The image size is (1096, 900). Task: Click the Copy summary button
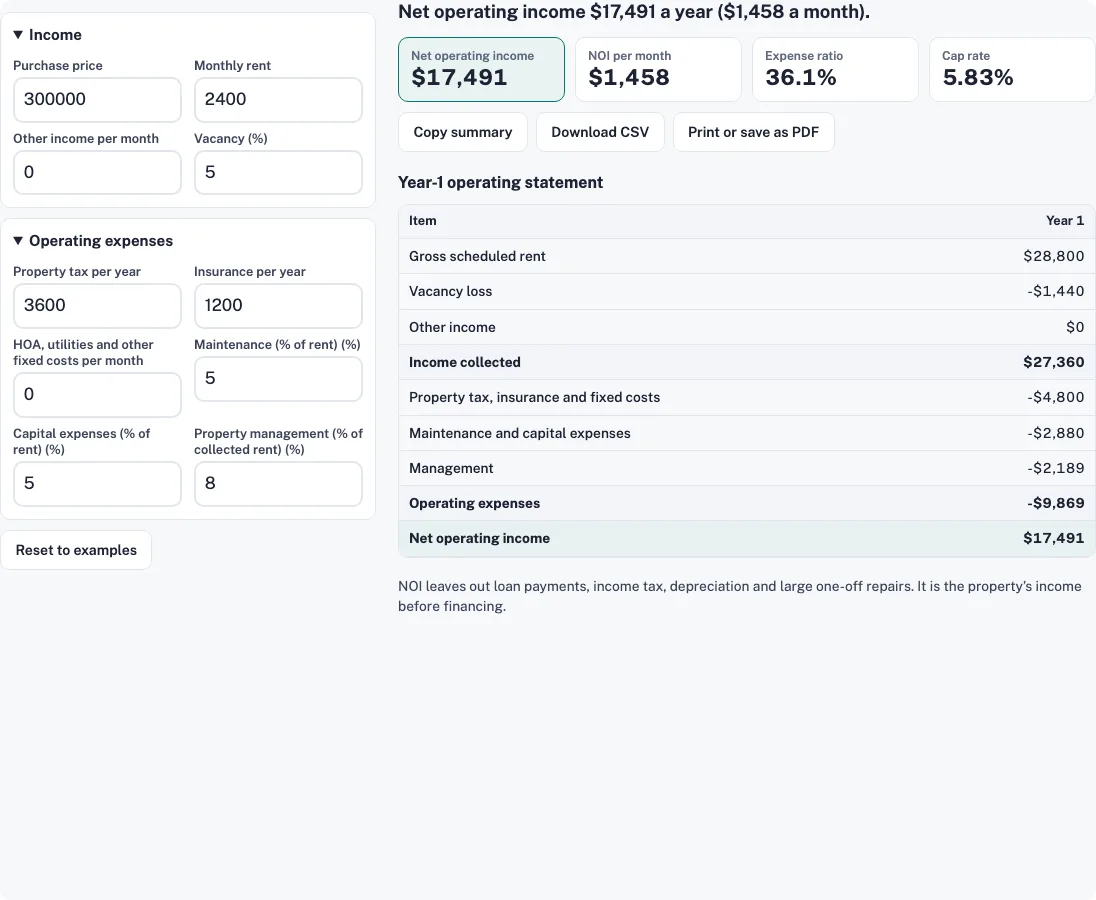click(x=463, y=132)
